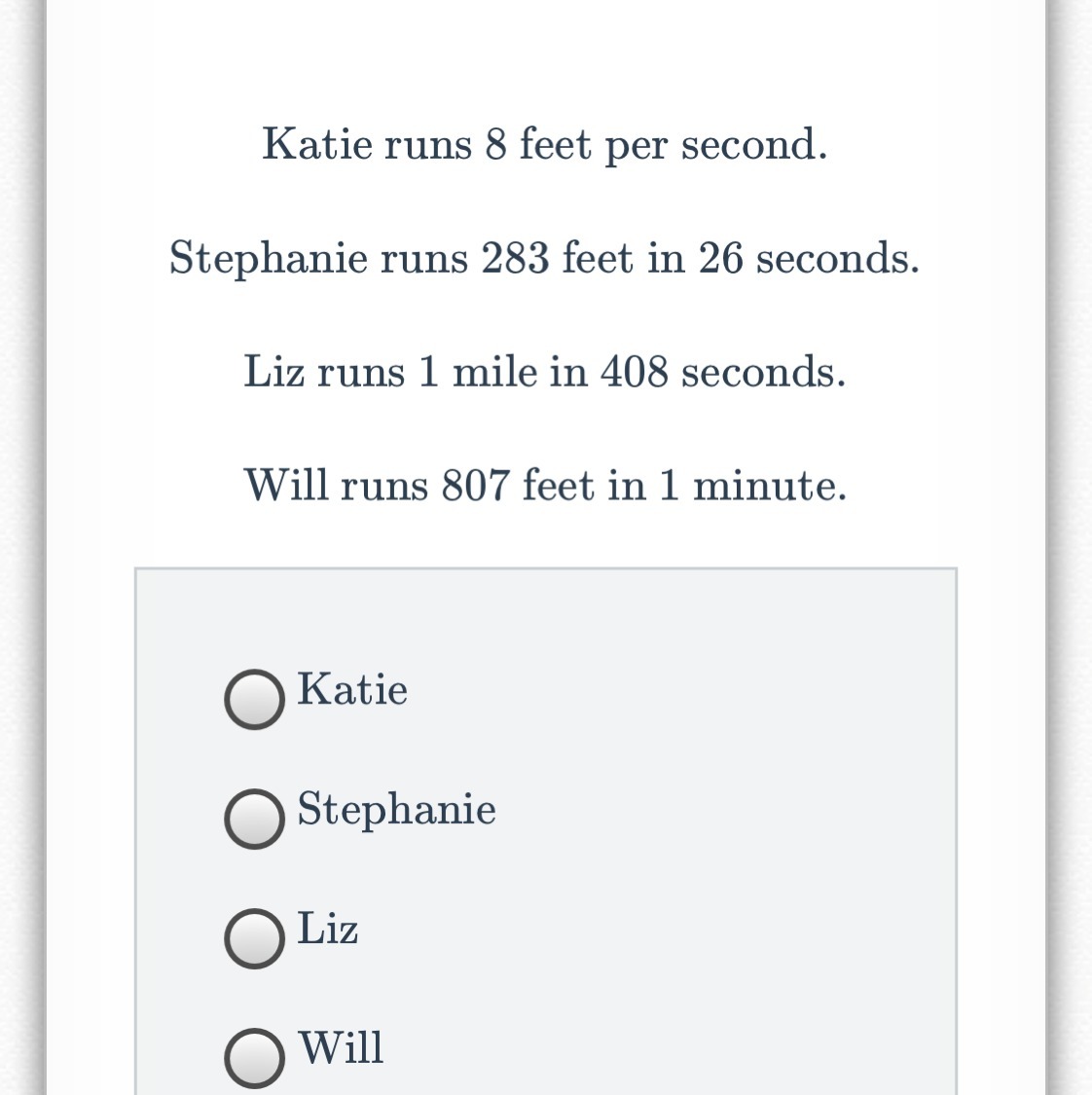Click the "Stephanie" answer option label text
The width and height of the screenshot is (1092, 1095).
click(396, 810)
